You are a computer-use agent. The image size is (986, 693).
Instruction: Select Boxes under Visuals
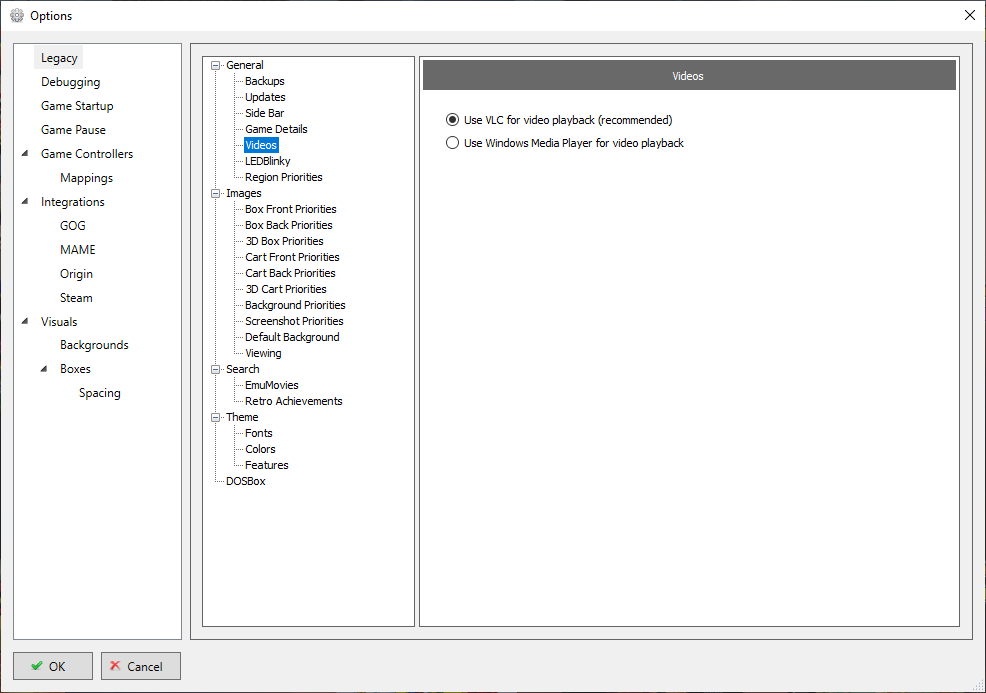click(75, 369)
